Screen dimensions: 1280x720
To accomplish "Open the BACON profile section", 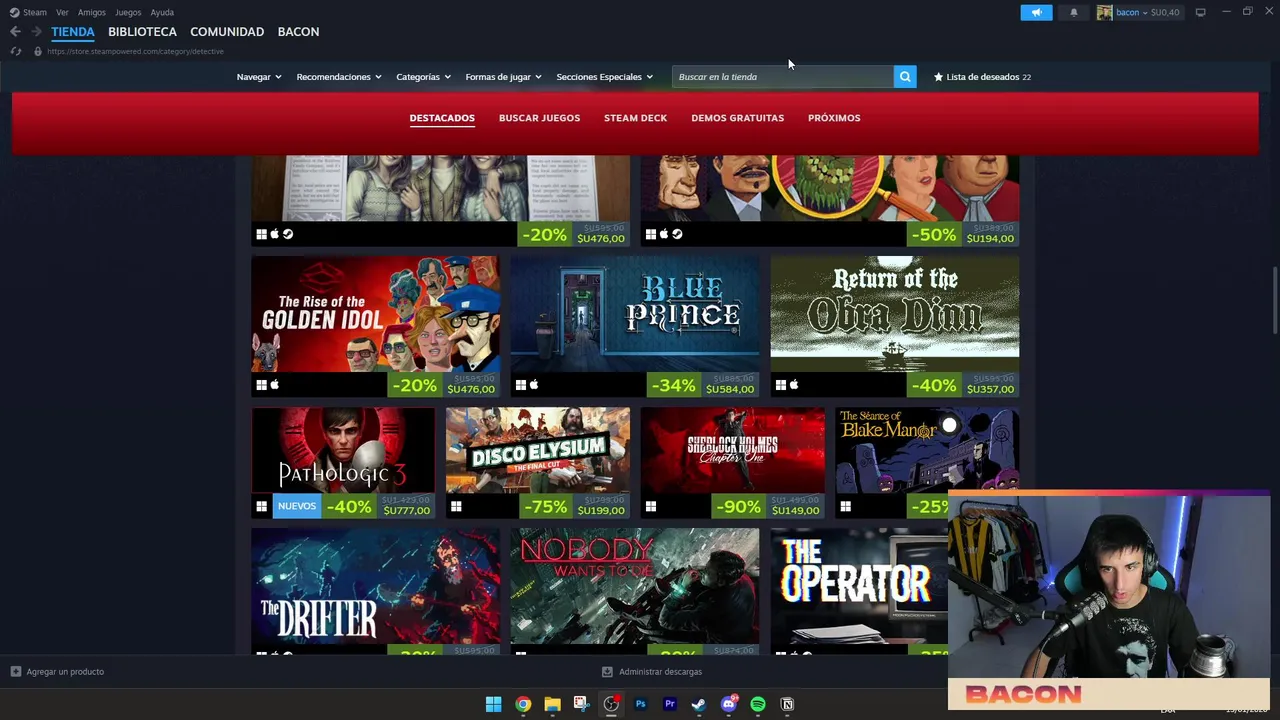I will coord(298,32).
